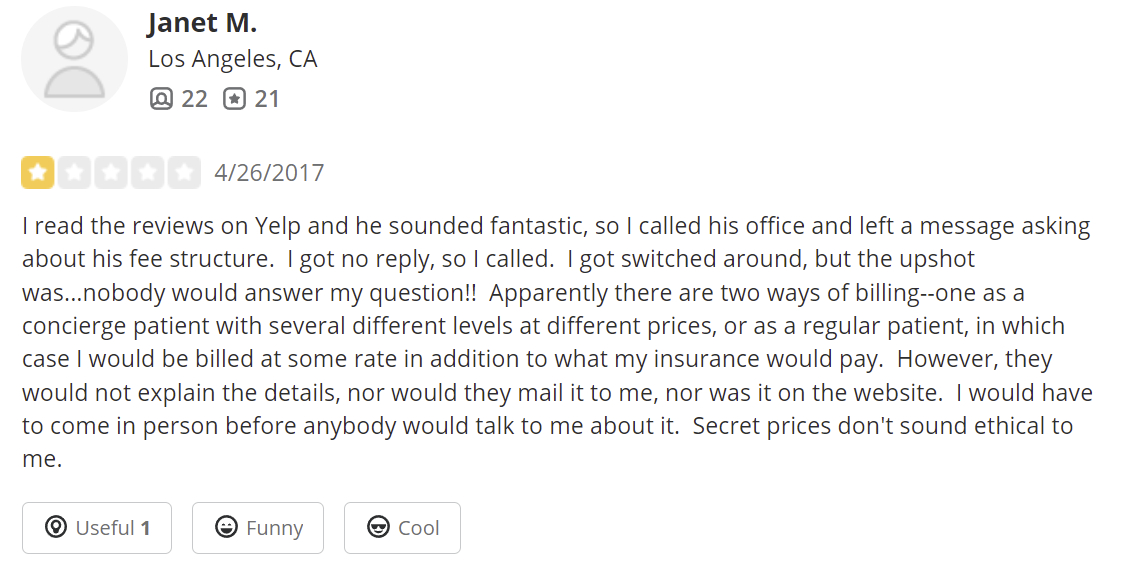The width and height of the screenshot is (1128, 575).
Task: Mark the review as Useful
Action: coord(97,528)
